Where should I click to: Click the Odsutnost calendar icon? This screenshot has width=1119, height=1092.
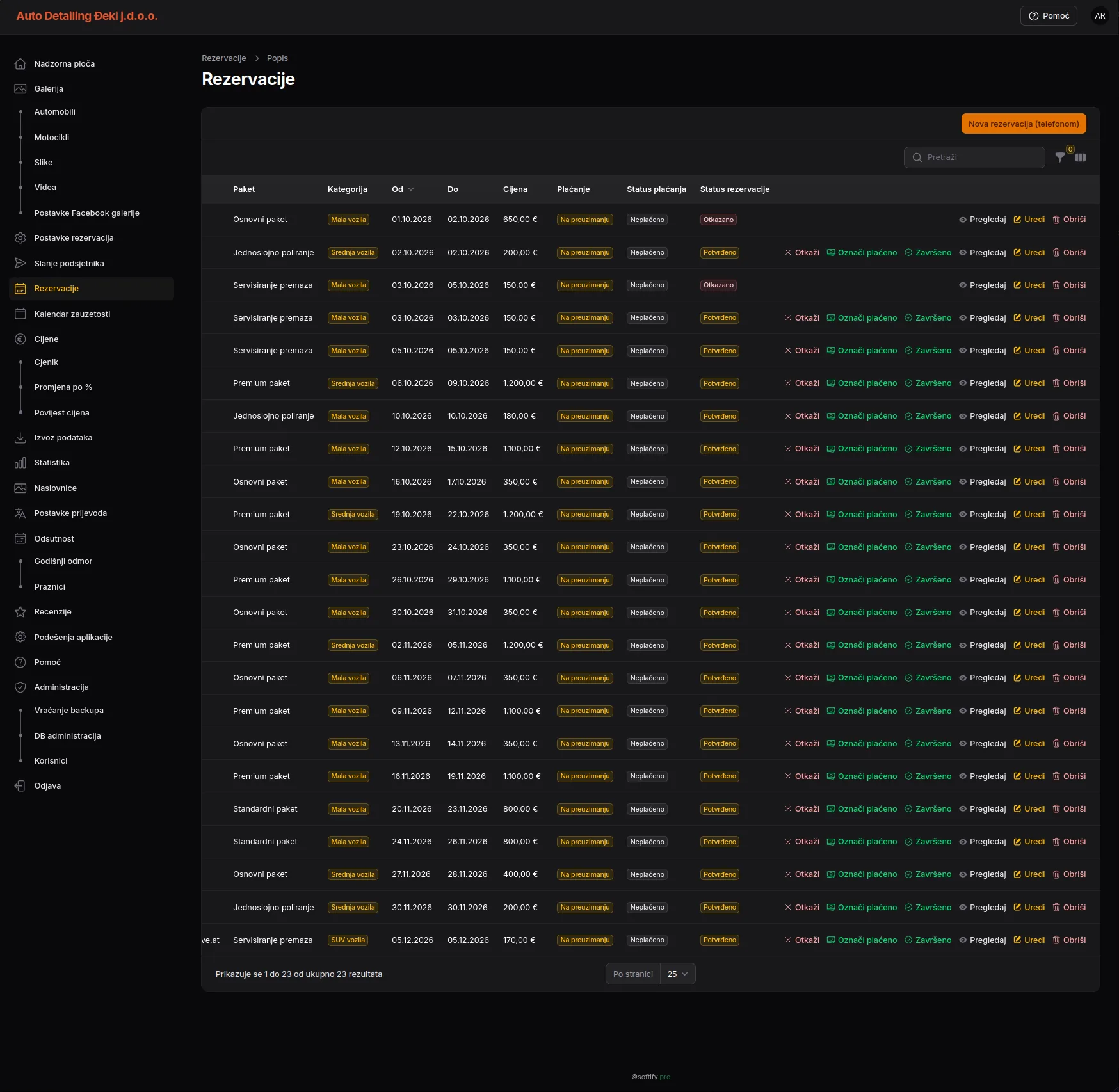point(20,539)
